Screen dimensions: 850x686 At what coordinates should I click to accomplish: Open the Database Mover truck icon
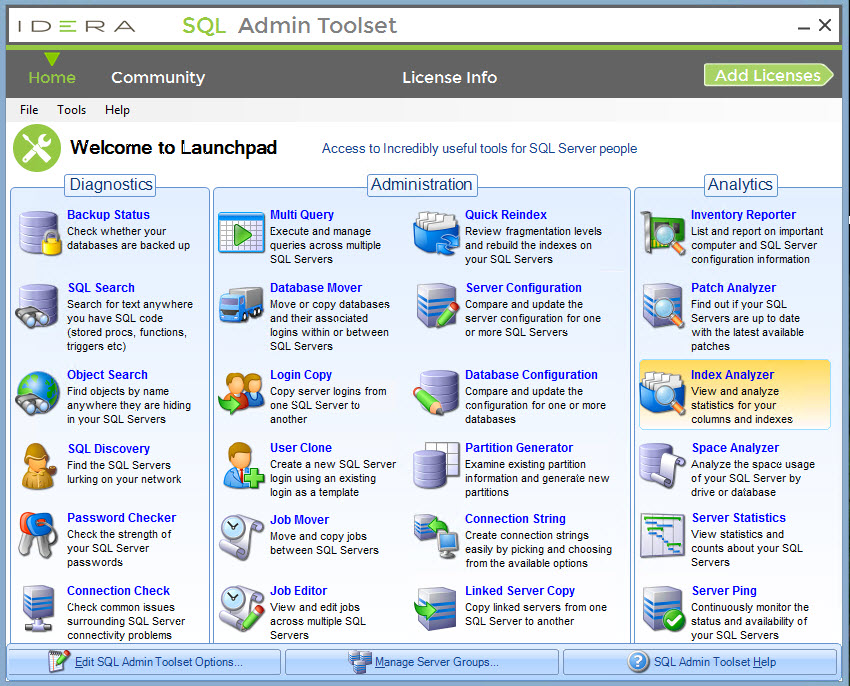point(240,305)
